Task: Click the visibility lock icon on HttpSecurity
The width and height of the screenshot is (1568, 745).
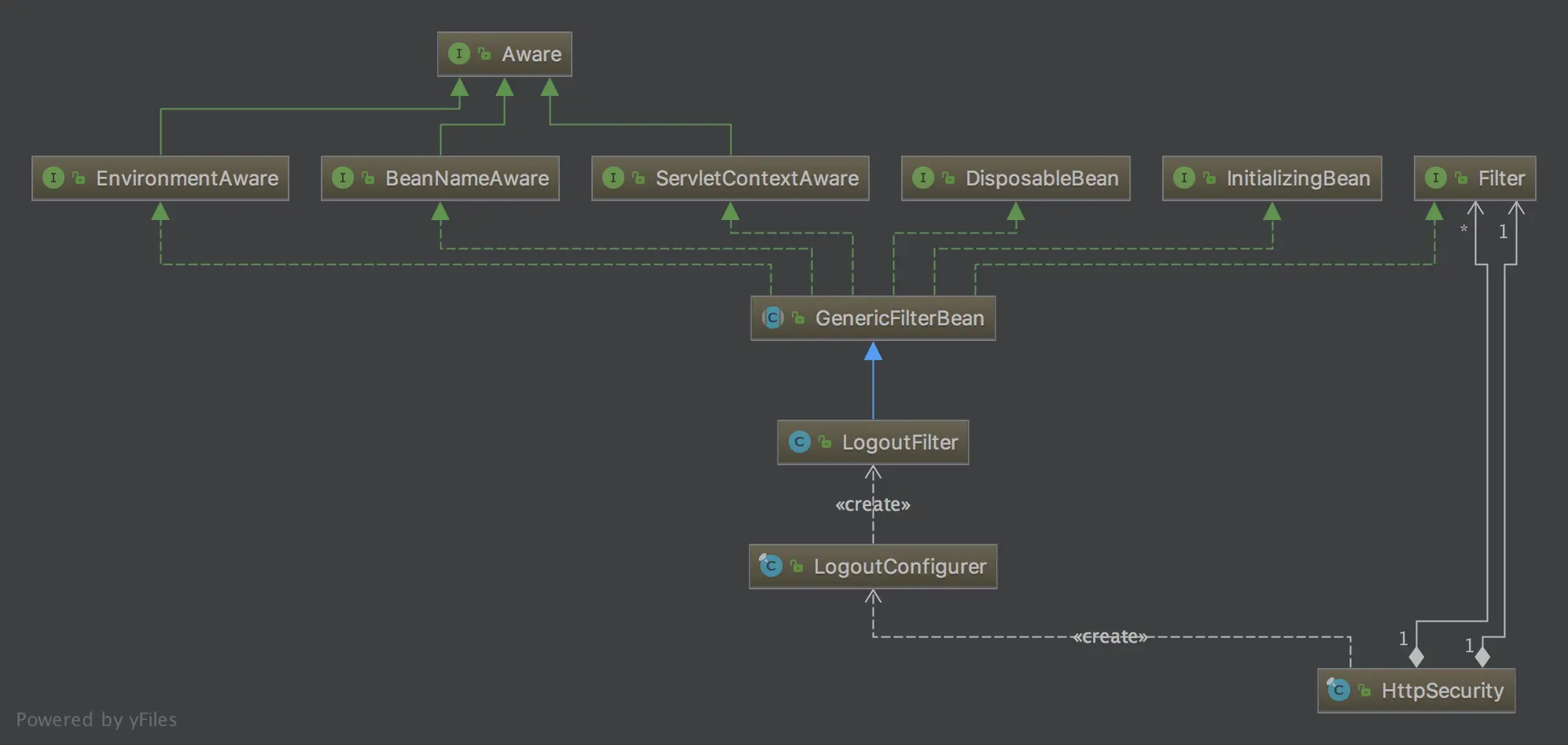Action: point(1362,690)
